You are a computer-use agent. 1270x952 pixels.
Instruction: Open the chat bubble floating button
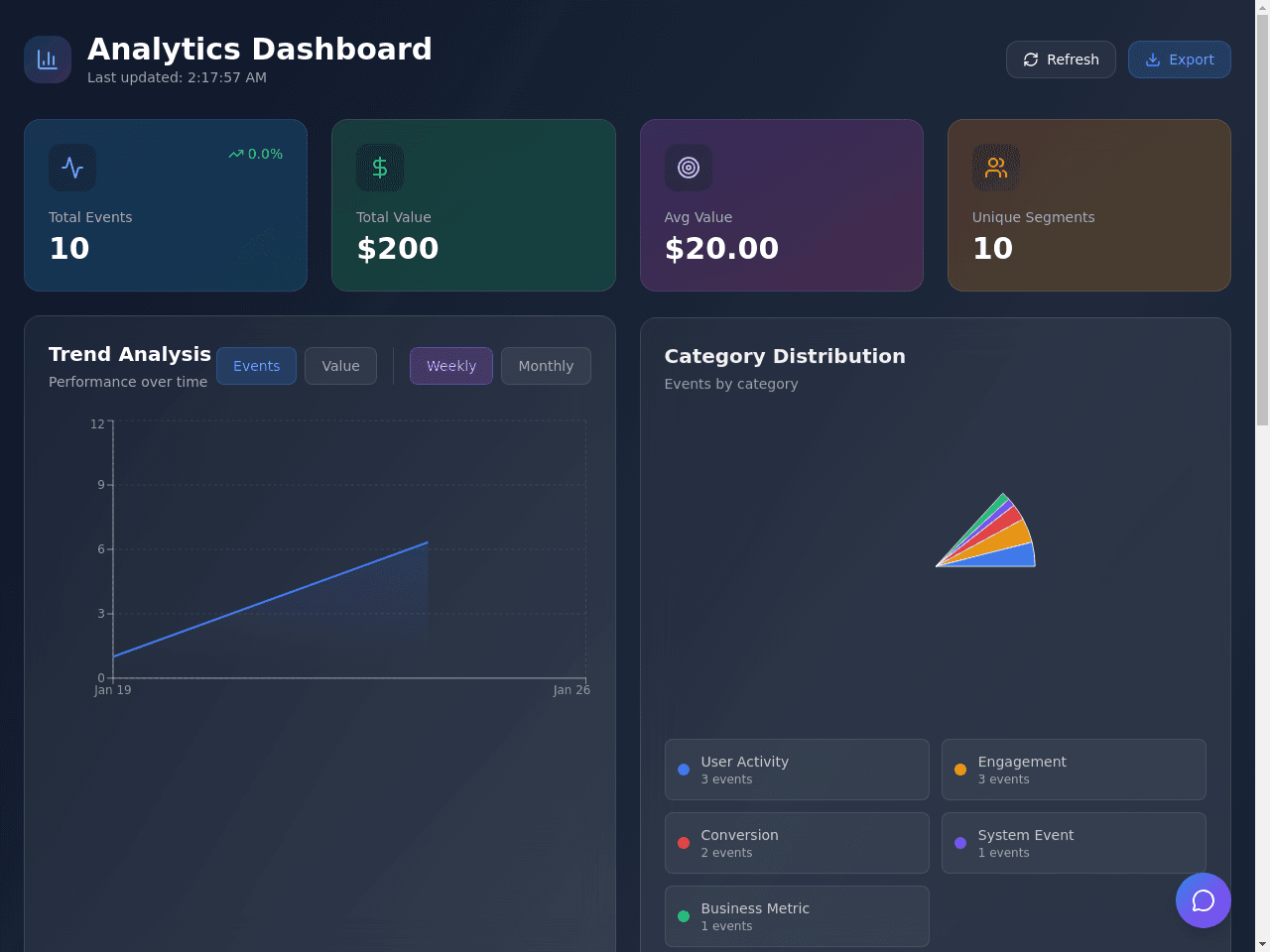(1204, 900)
